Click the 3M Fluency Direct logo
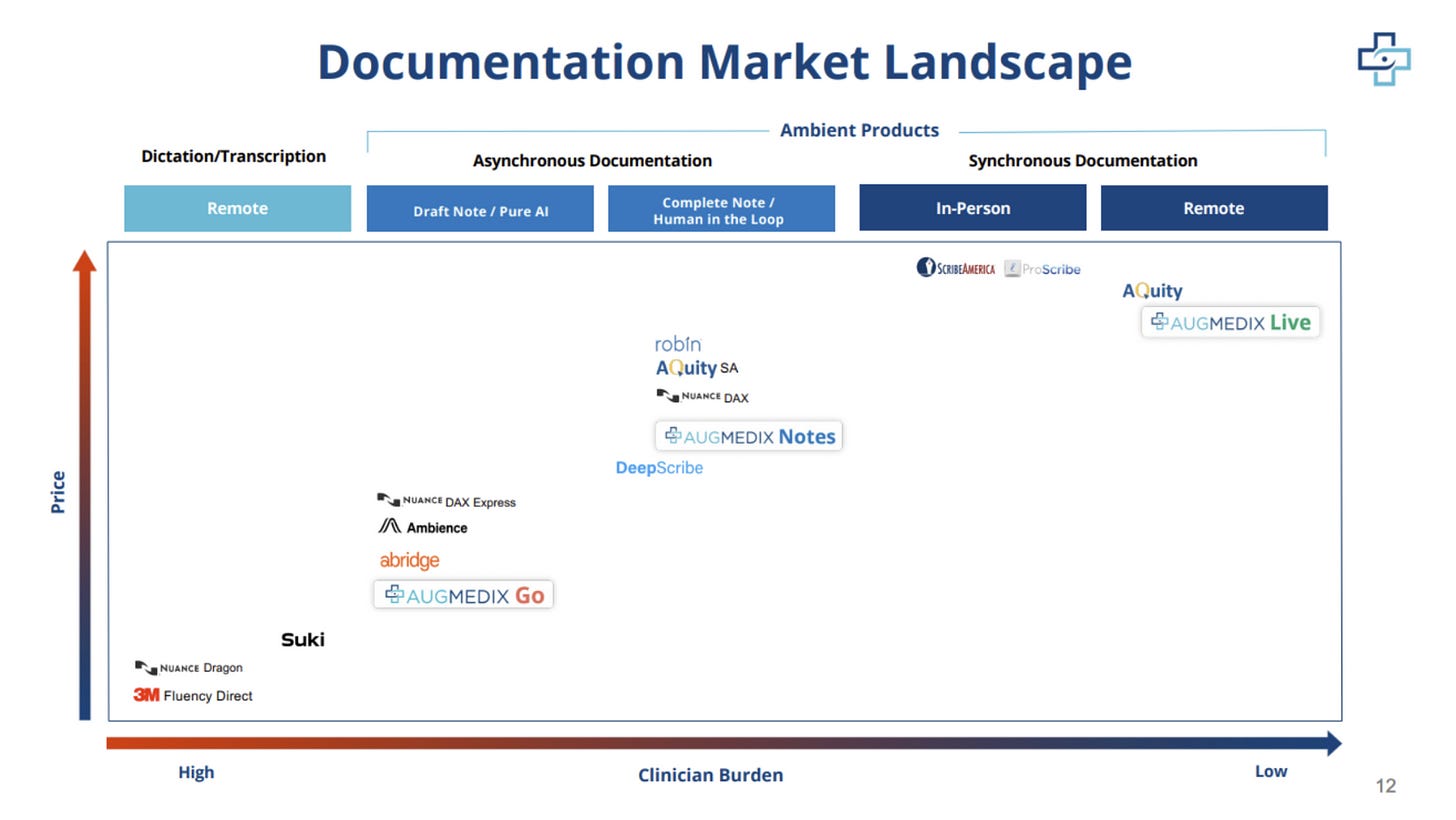Viewport: 1456px width, 820px height. click(193, 695)
